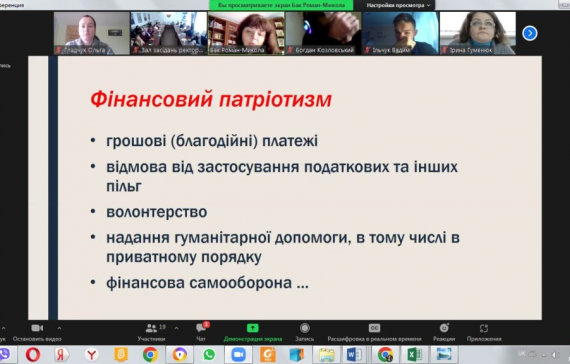Open the Chat panel

click(201, 328)
